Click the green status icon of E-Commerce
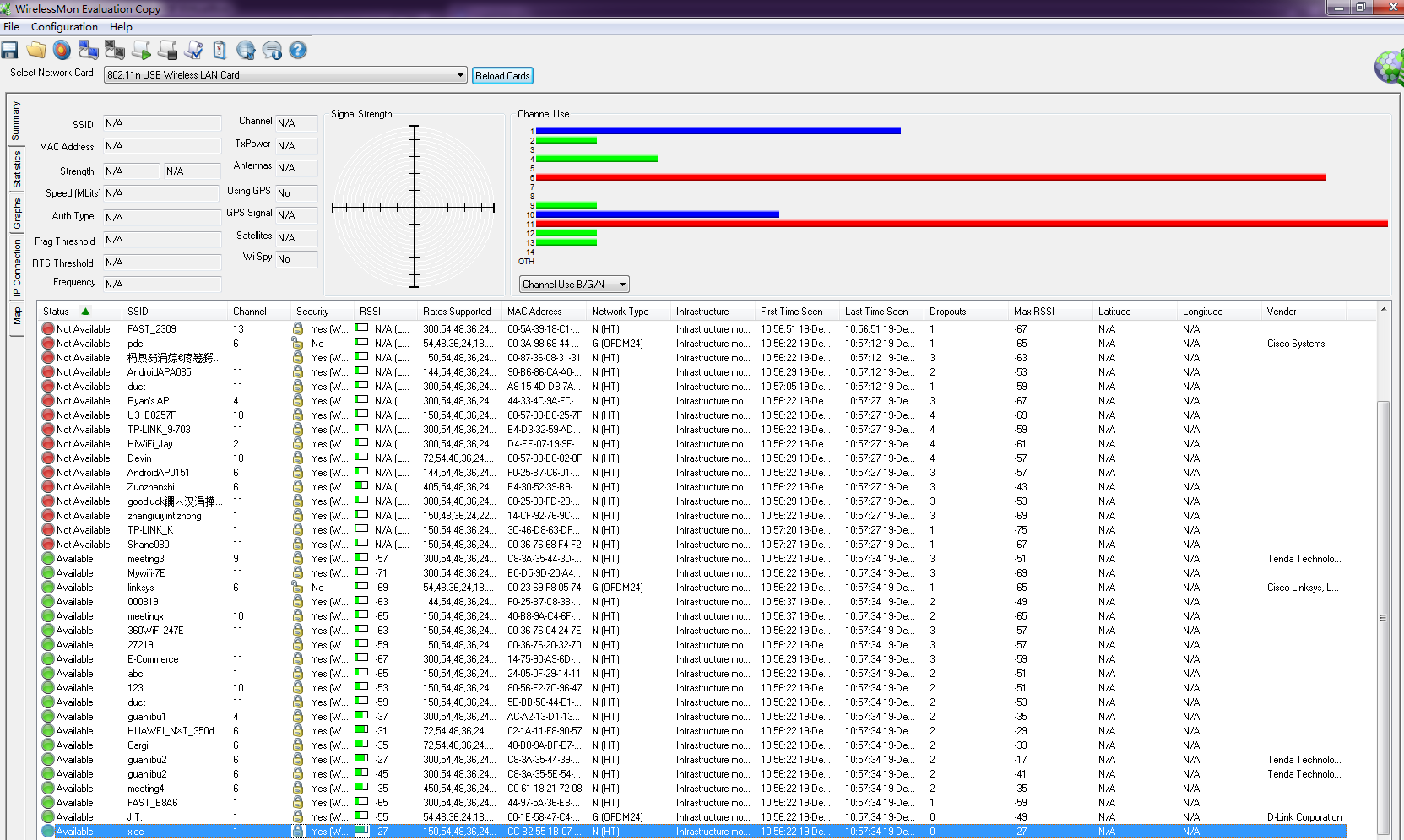The height and width of the screenshot is (840, 1404). pos(48,659)
